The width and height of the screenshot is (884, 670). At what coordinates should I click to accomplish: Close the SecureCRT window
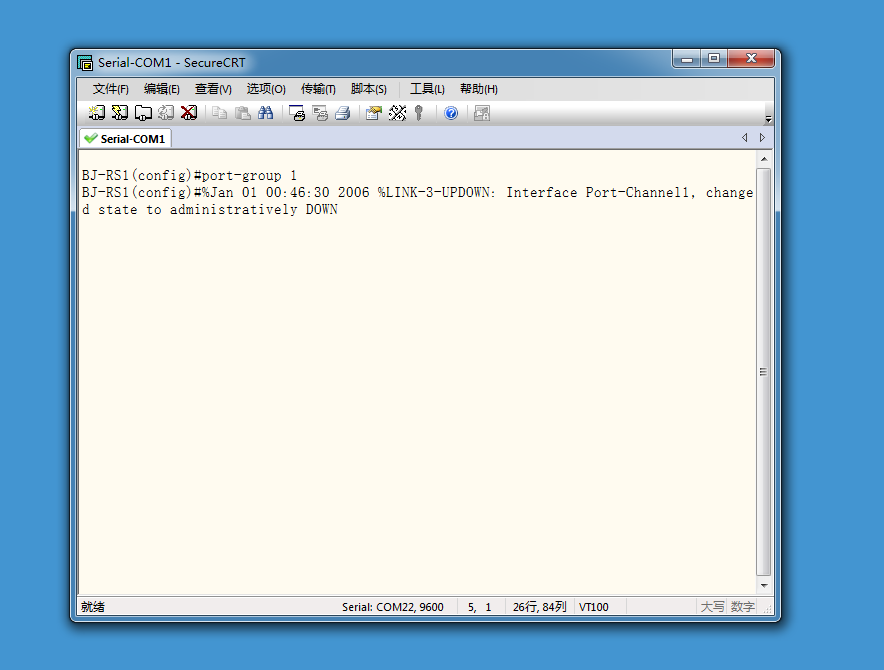click(x=751, y=59)
